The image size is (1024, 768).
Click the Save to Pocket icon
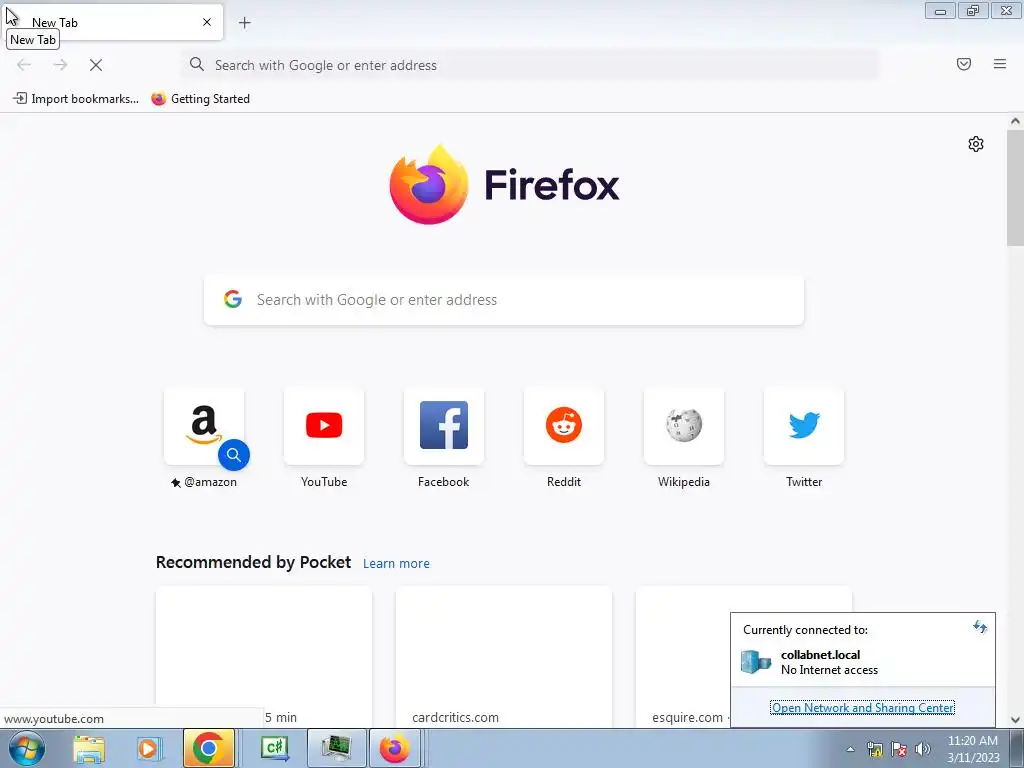964,64
